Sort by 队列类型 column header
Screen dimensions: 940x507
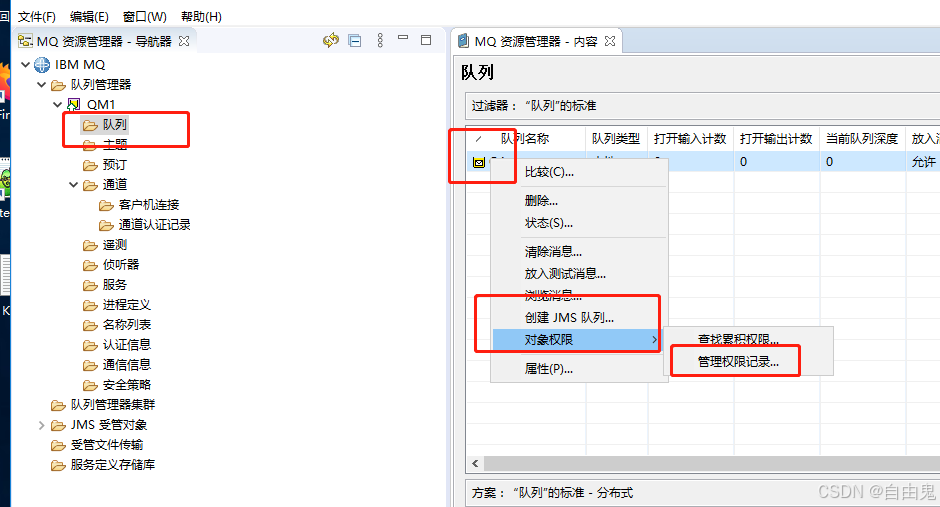(x=616, y=139)
